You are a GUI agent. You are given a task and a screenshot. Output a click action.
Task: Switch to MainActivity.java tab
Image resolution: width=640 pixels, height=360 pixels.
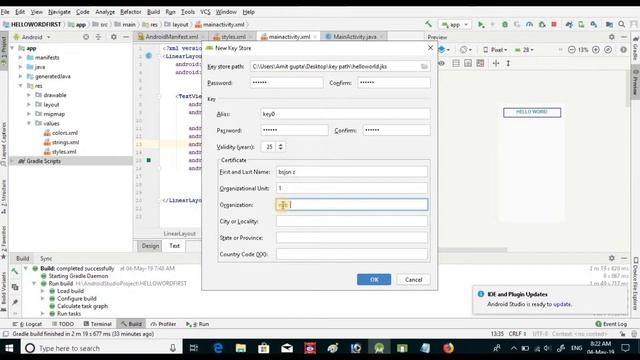[354, 37]
